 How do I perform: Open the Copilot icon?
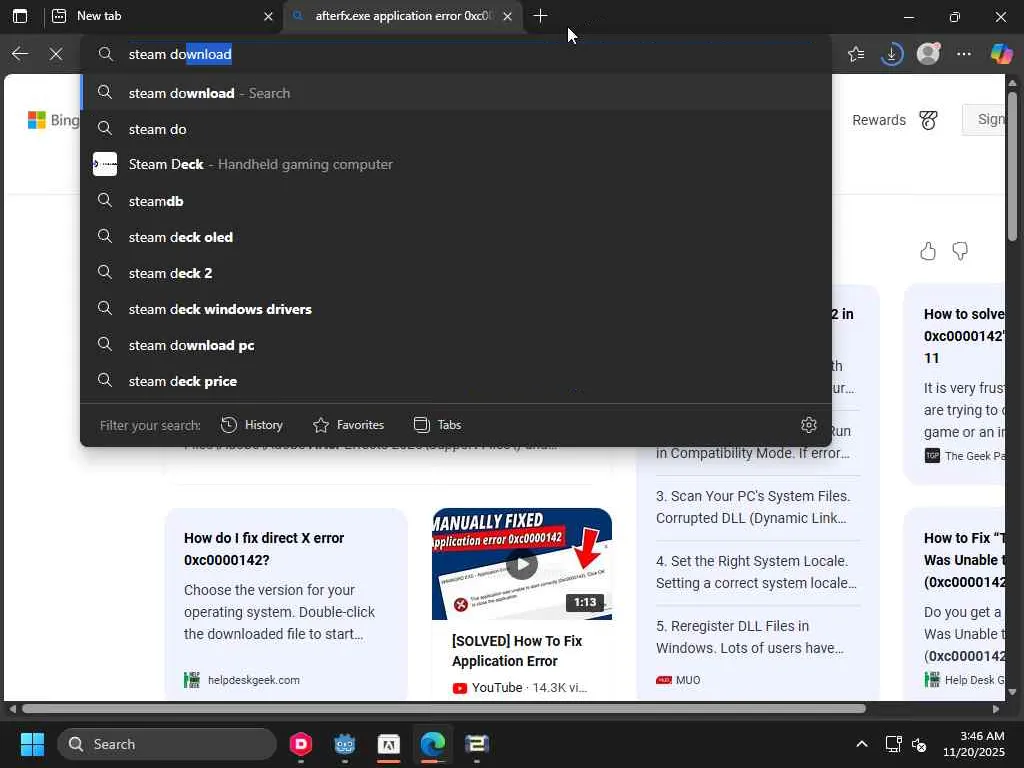click(1001, 54)
